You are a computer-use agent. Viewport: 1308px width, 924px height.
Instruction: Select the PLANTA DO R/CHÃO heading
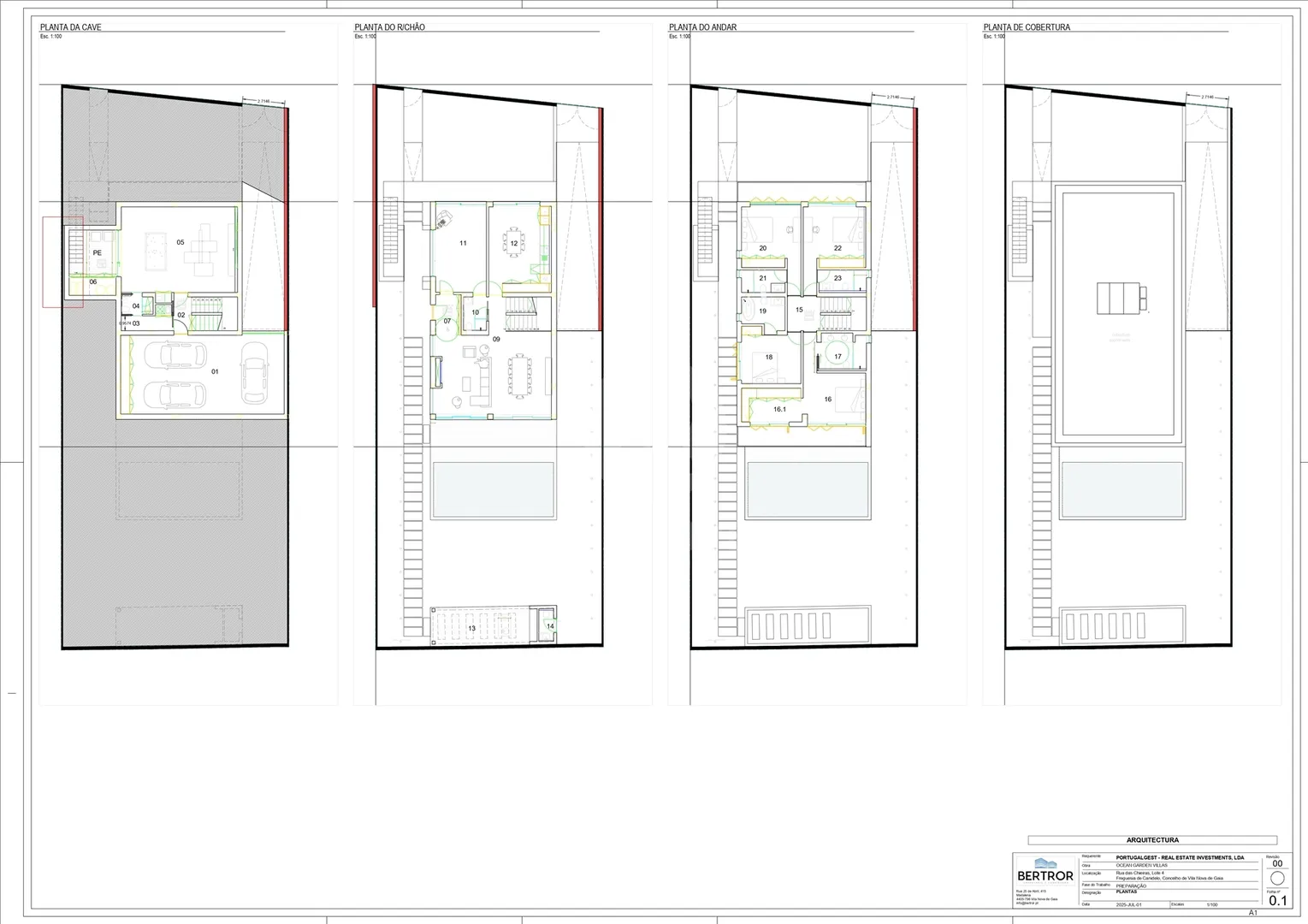389,27
